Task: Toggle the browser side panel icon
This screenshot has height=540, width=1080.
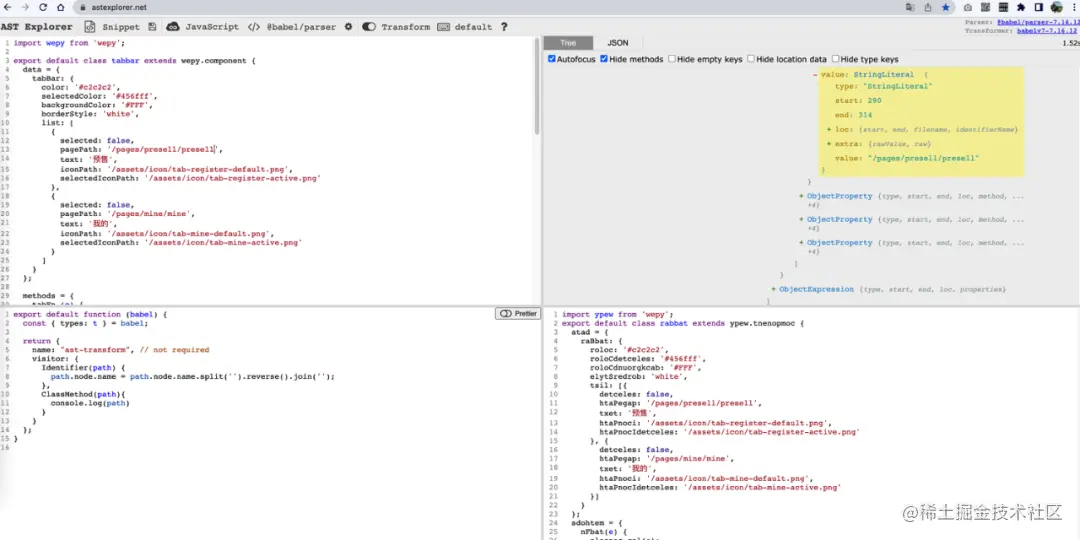Action: (x=1039, y=8)
